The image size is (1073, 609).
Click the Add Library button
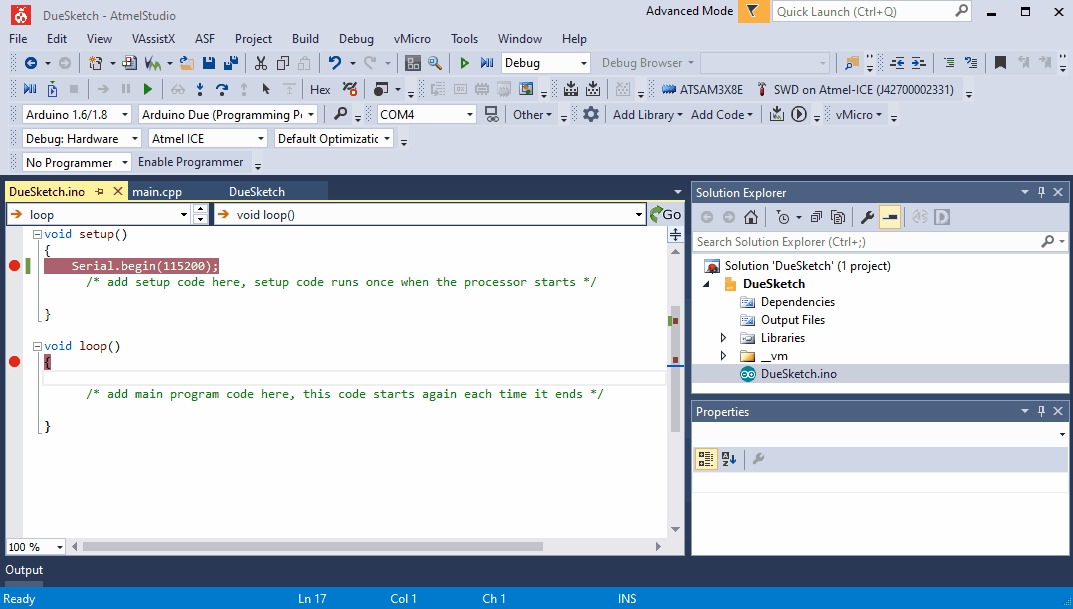[647, 114]
